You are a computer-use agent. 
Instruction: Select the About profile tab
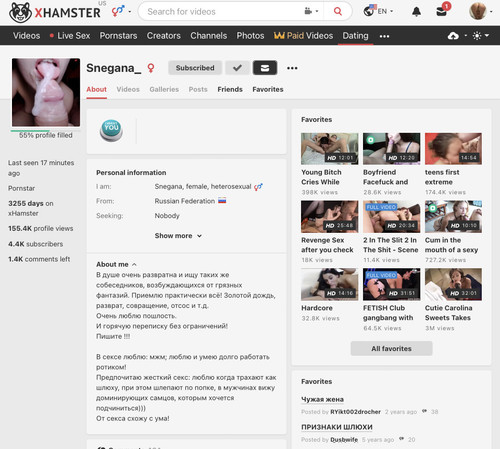[96, 89]
